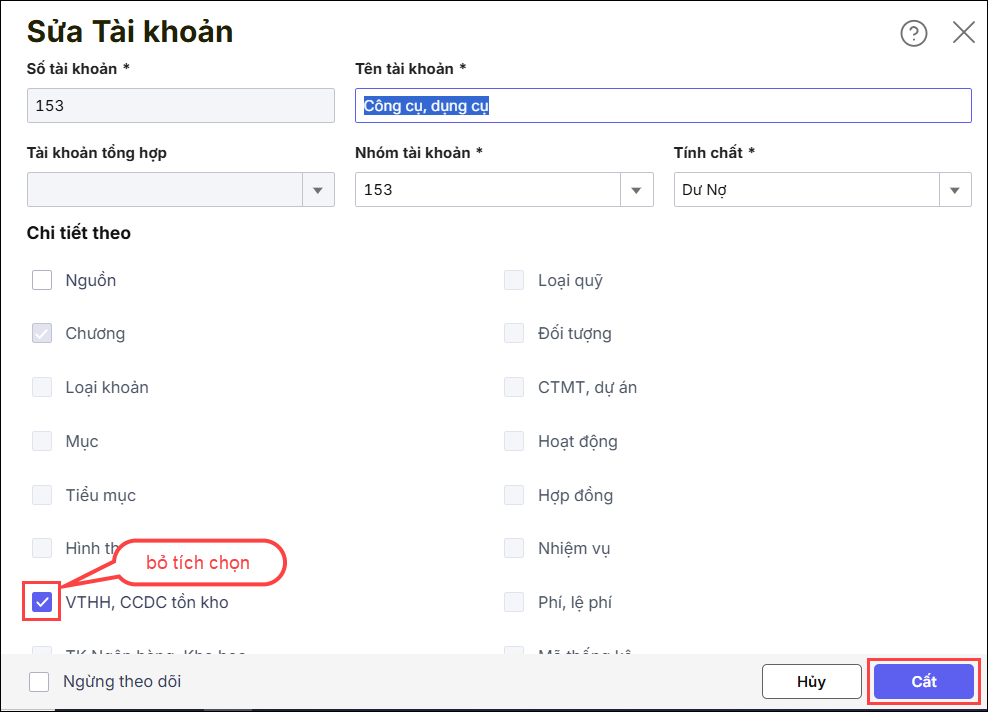Viewport: 988px width, 712px height.
Task: Select the Hợp đồng checkbox
Action: coord(514,495)
